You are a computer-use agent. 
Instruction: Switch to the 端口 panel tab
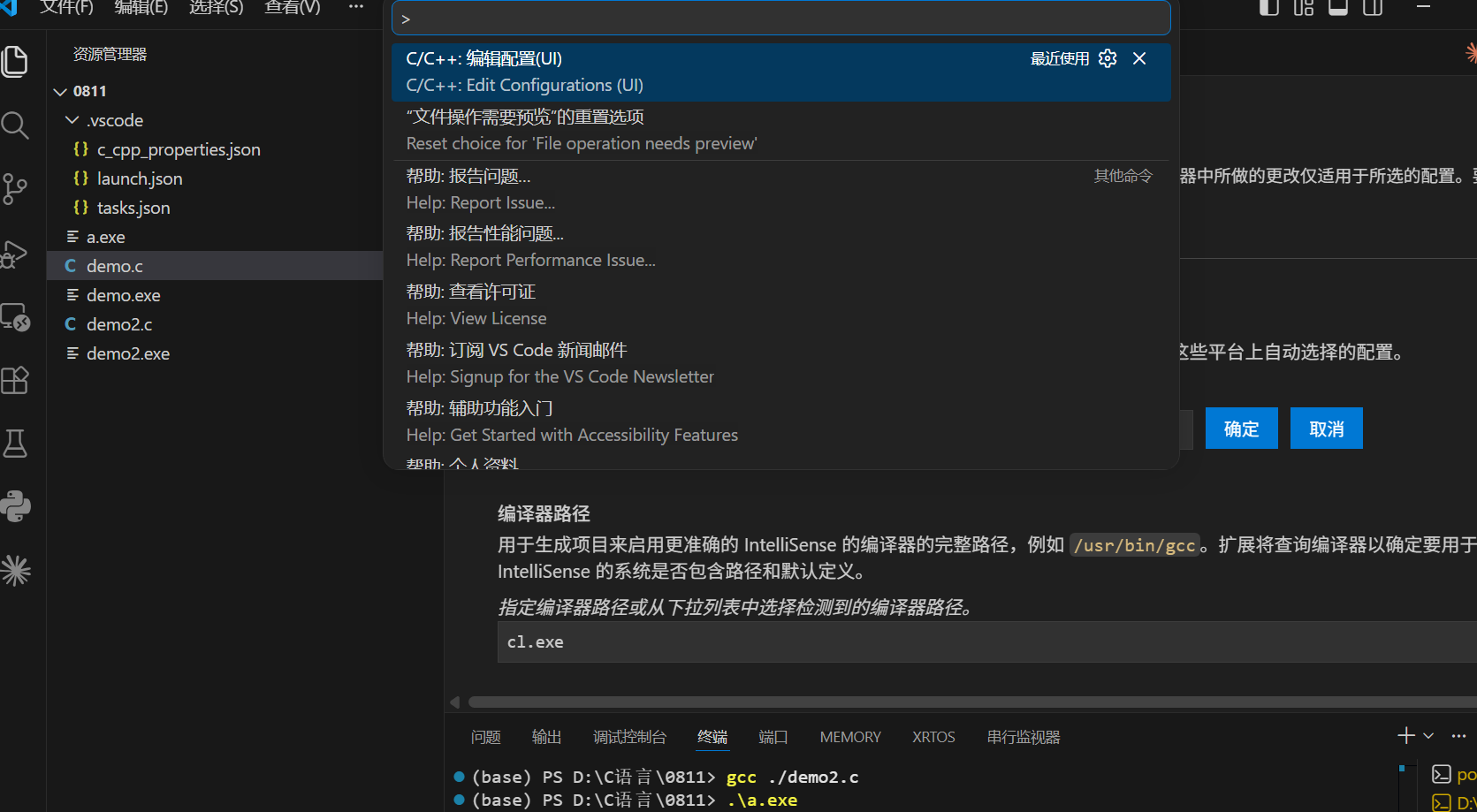773,737
